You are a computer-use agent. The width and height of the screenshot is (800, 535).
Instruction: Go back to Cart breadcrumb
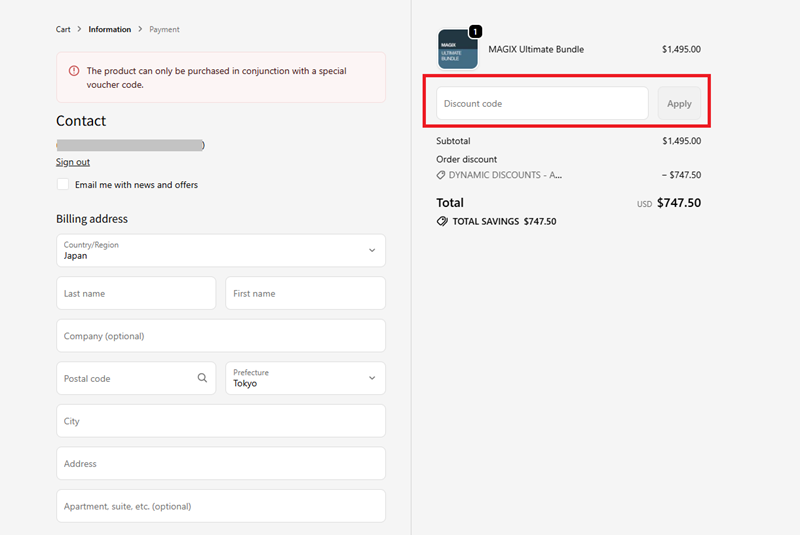(63, 29)
